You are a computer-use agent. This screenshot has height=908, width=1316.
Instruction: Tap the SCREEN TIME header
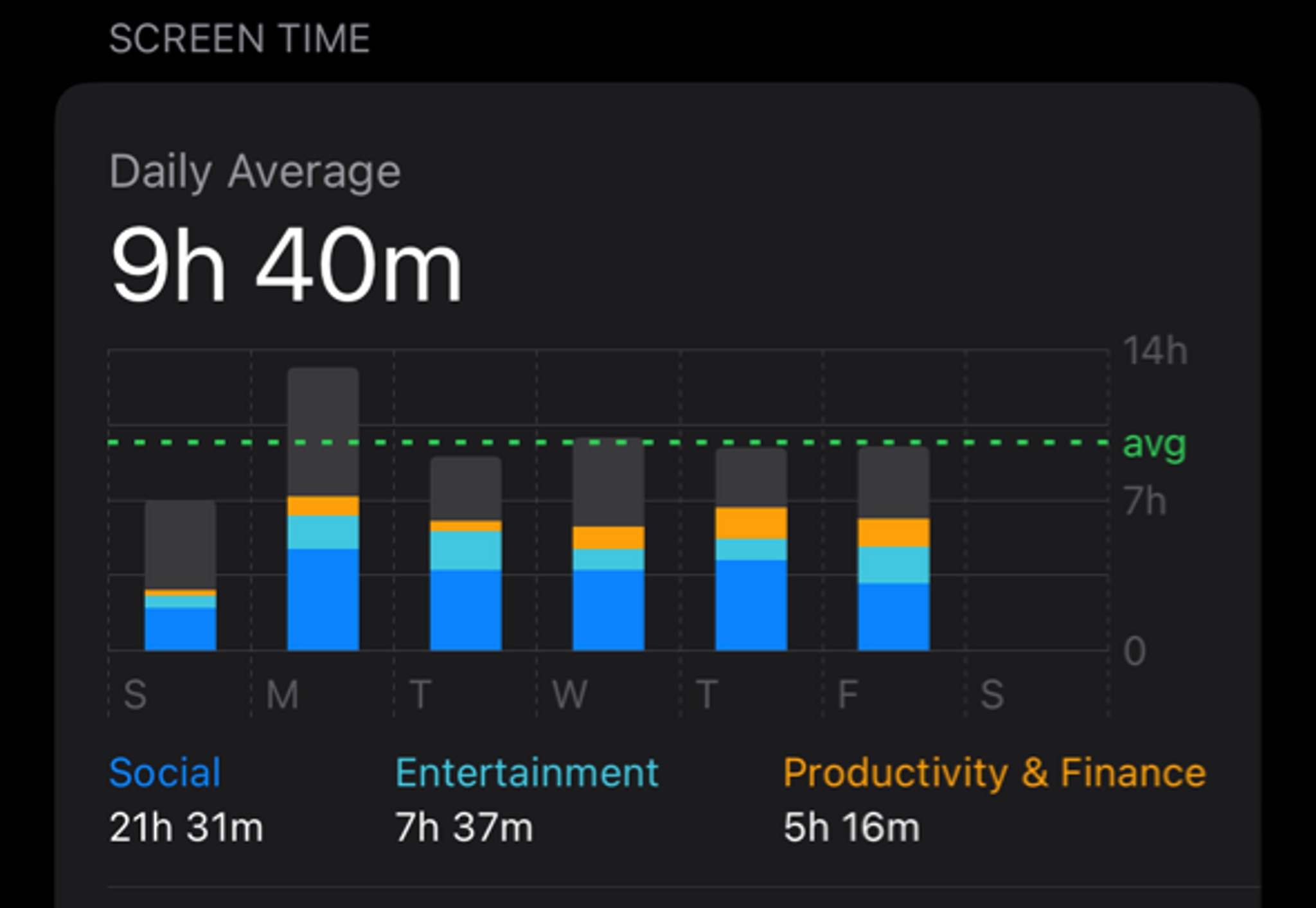pyautogui.click(x=238, y=37)
